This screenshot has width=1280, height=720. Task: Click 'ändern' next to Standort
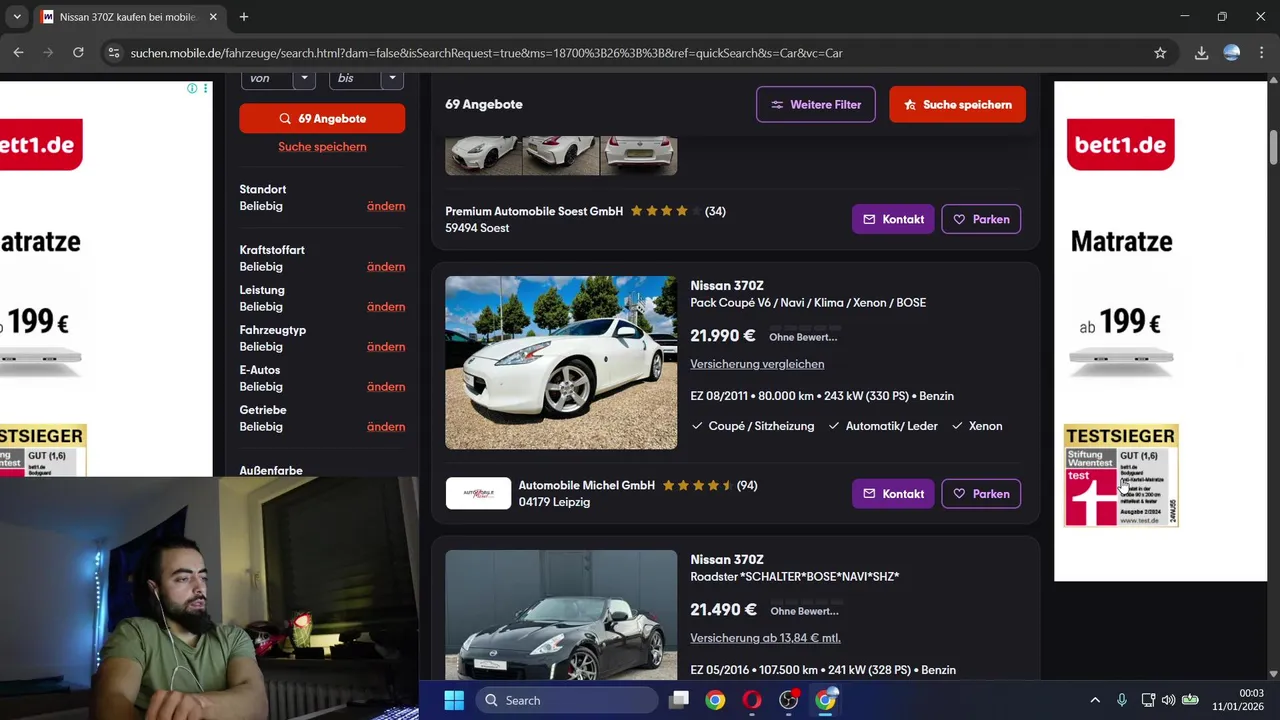point(386,206)
